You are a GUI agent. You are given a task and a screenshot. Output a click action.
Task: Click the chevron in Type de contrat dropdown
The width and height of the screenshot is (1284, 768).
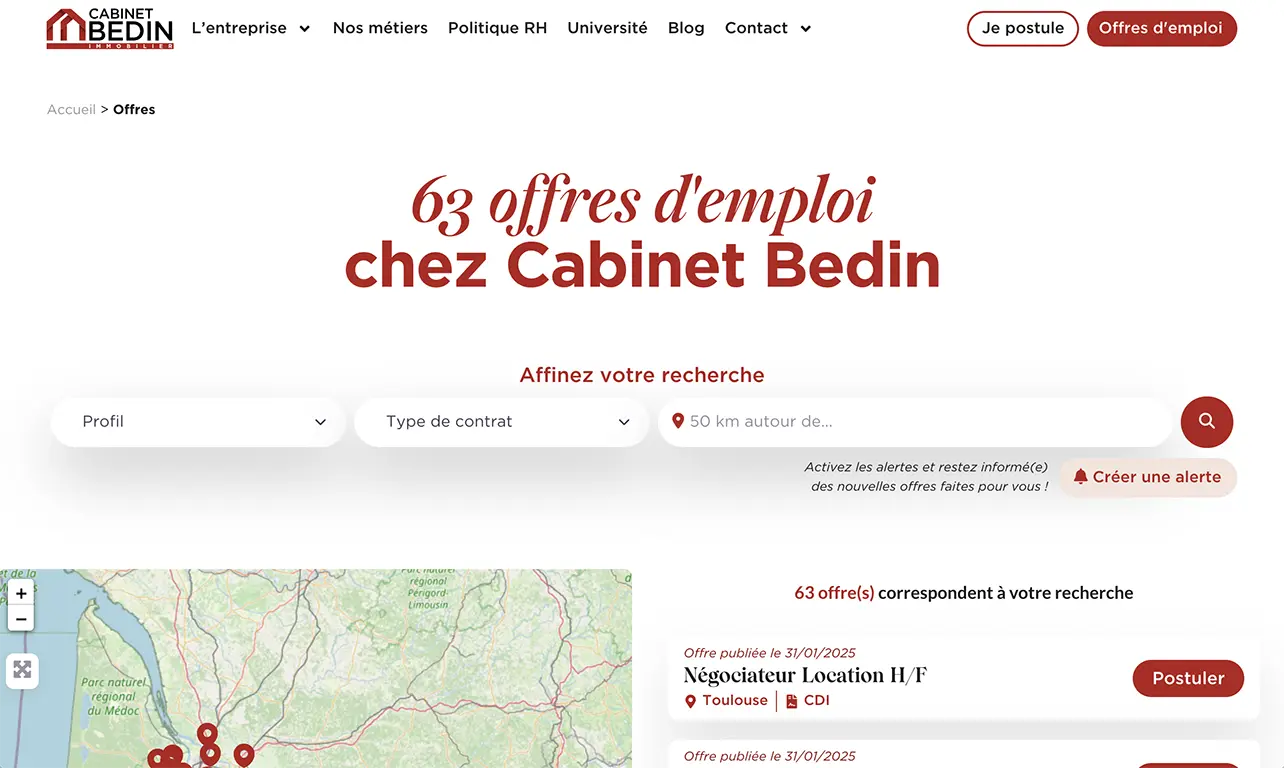[x=624, y=422]
